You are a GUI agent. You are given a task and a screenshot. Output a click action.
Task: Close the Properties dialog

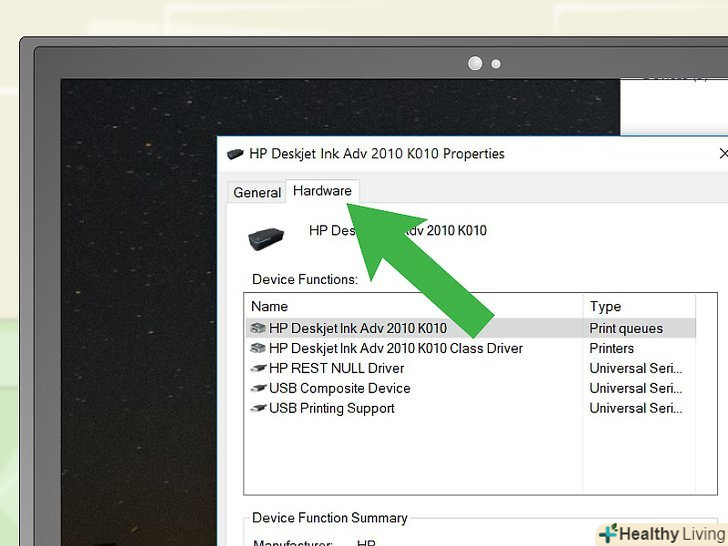click(722, 154)
